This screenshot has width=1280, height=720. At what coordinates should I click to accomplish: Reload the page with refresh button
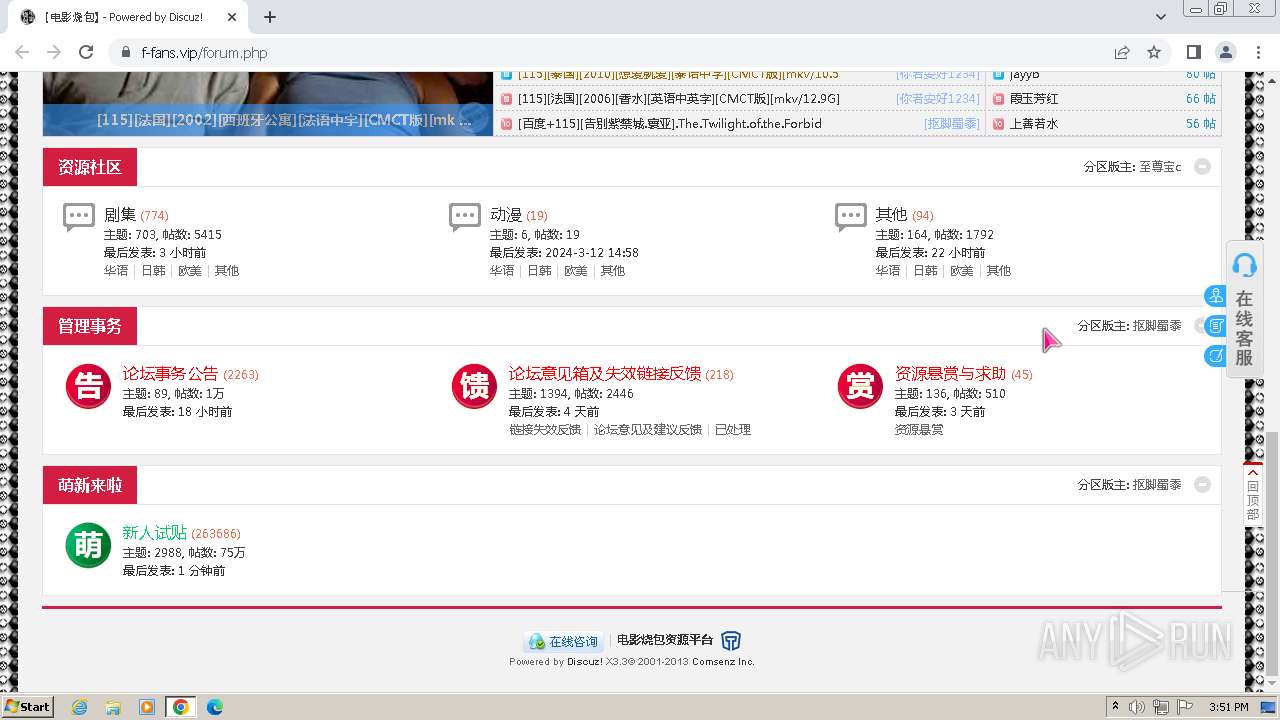click(86, 52)
